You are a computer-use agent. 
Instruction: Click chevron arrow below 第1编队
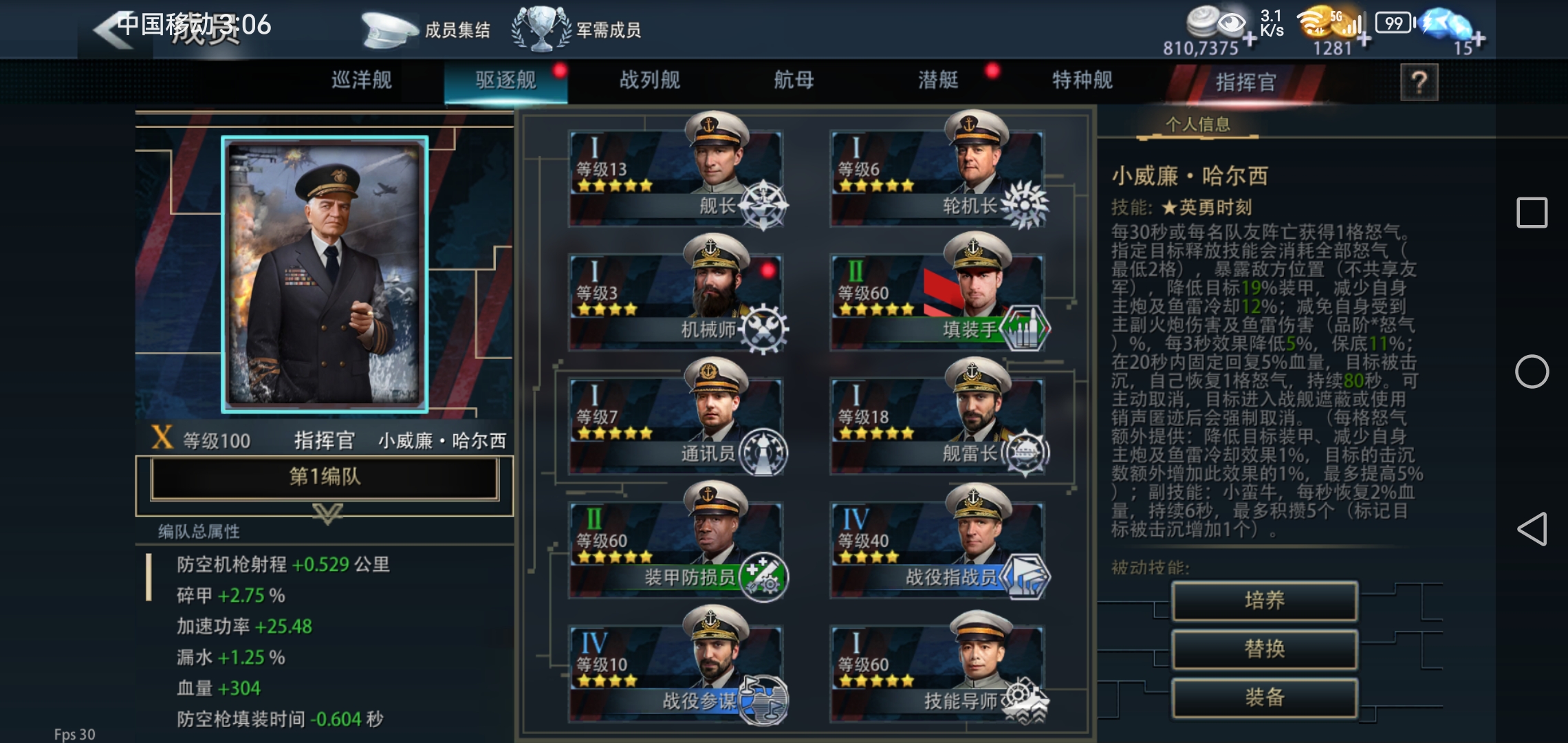(327, 514)
